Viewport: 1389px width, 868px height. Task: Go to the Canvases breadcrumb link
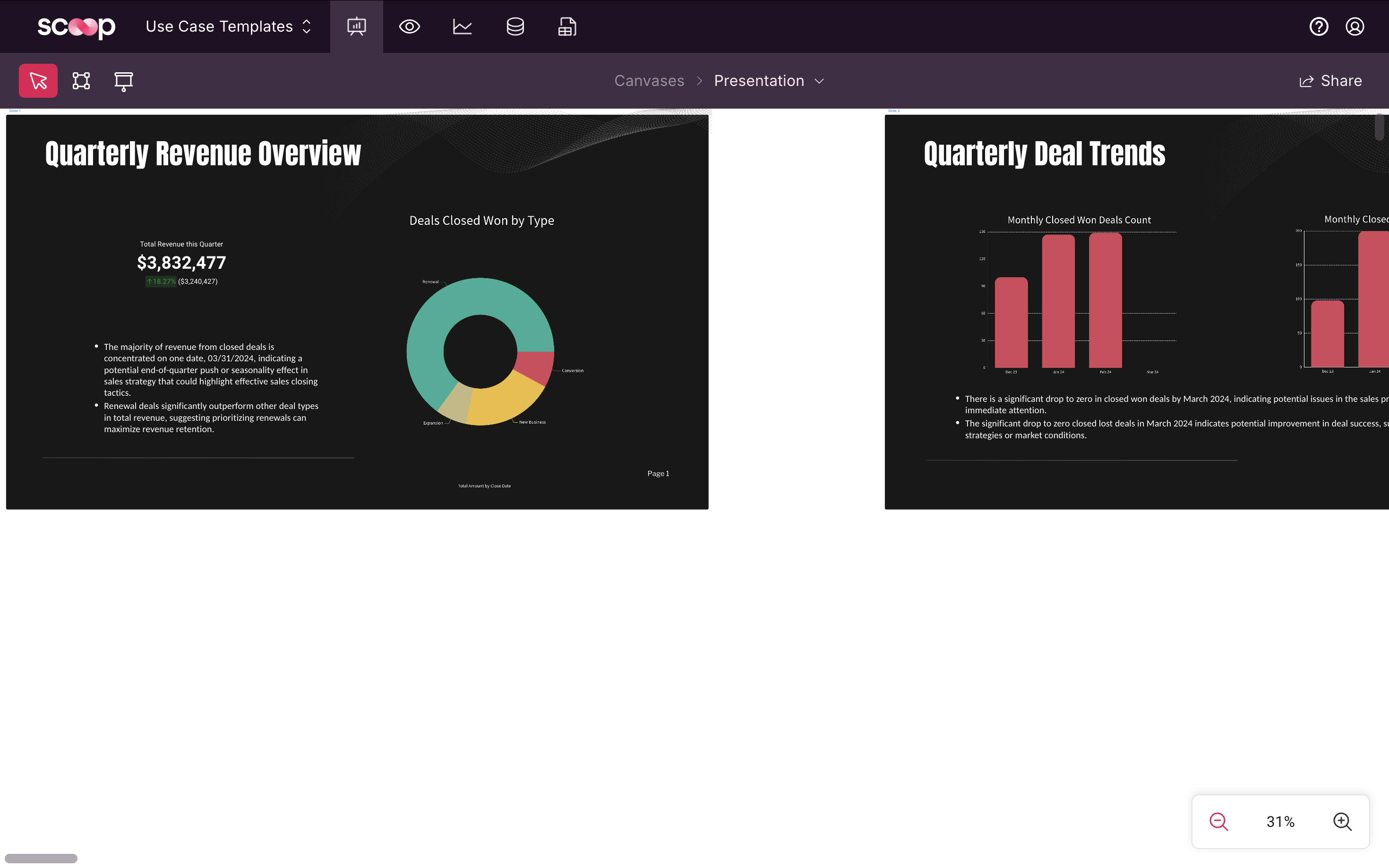tap(649, 80)
